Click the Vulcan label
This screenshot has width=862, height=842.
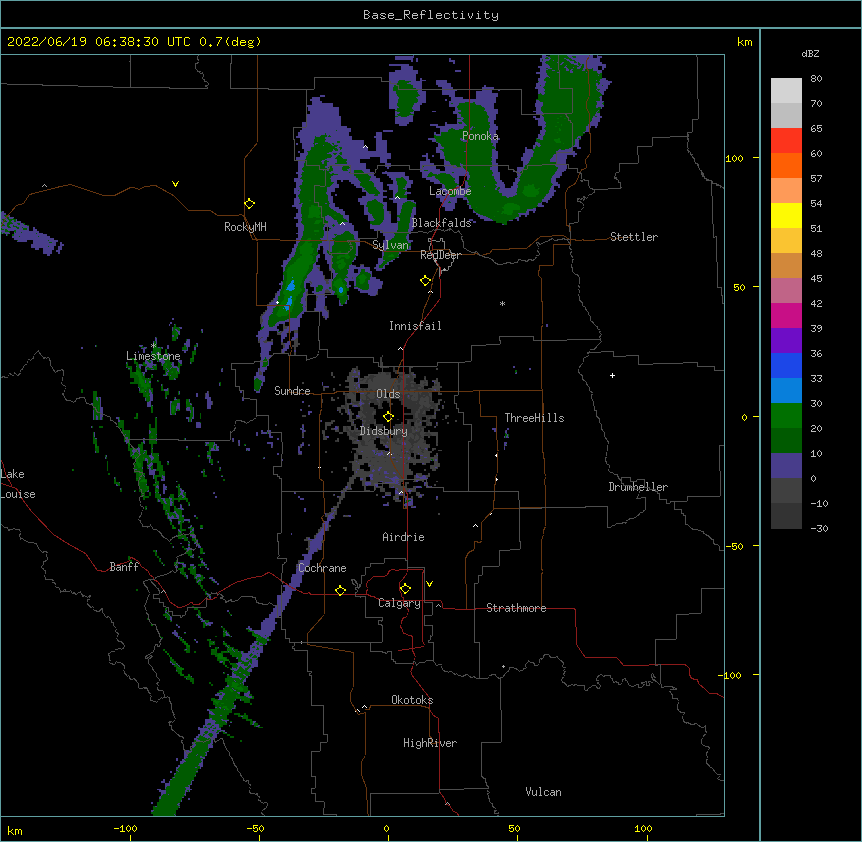point(543,792)
